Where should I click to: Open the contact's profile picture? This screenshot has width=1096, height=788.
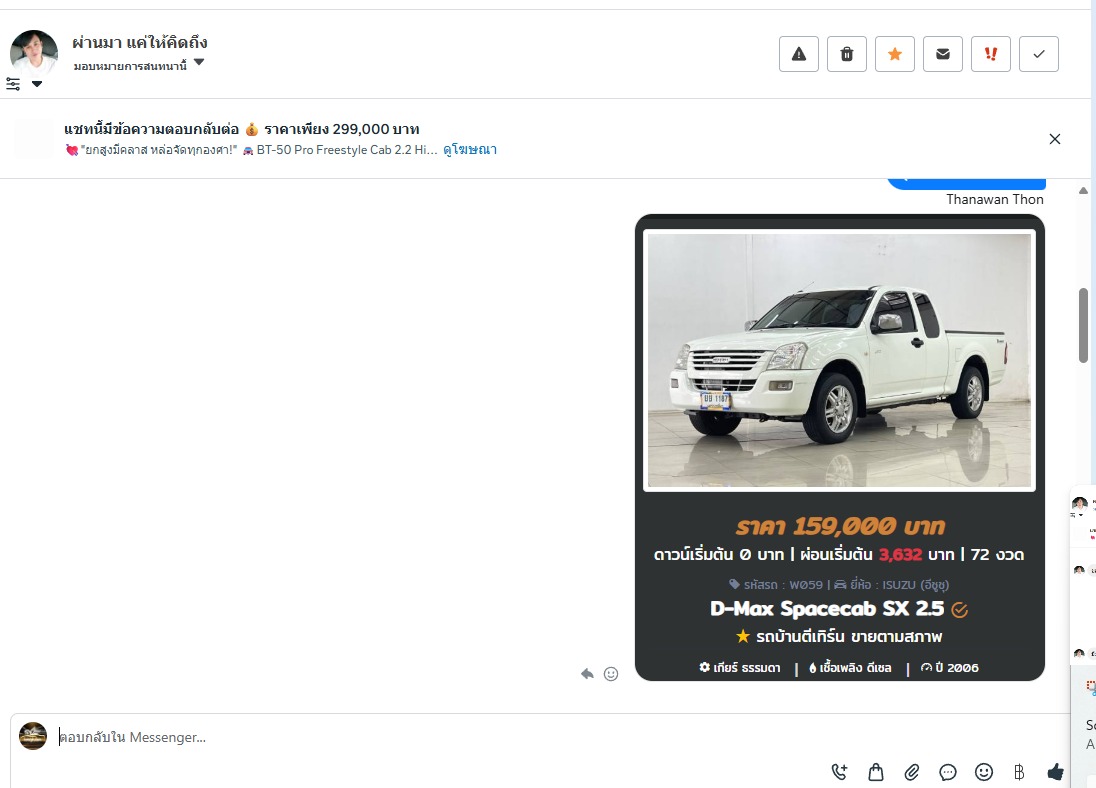point(34,53)
